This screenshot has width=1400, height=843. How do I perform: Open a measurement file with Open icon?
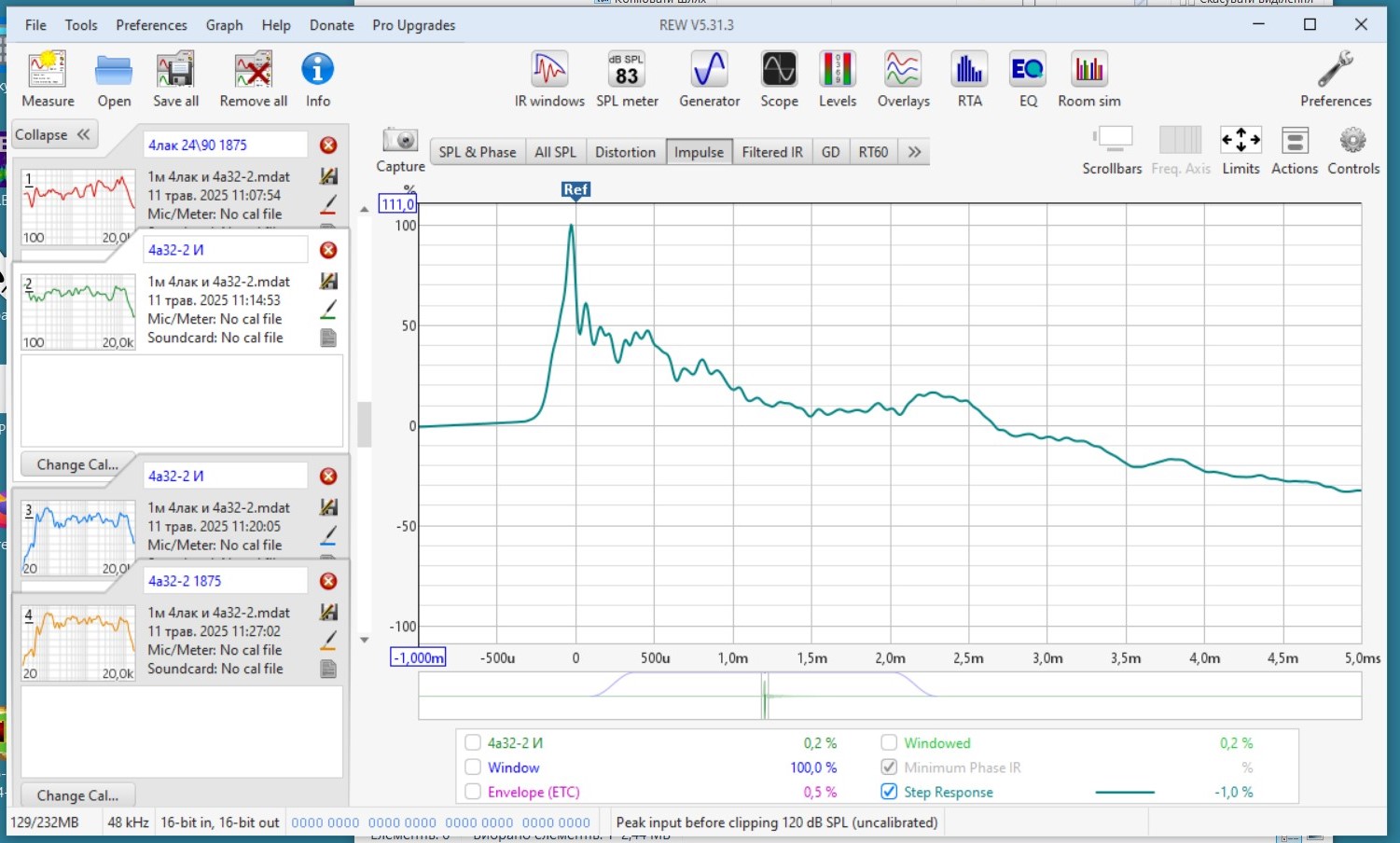(x=114, y=79)
